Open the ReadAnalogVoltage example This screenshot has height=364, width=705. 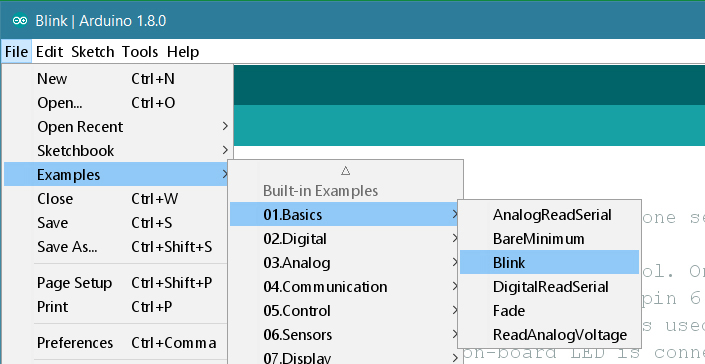point(549,335)
